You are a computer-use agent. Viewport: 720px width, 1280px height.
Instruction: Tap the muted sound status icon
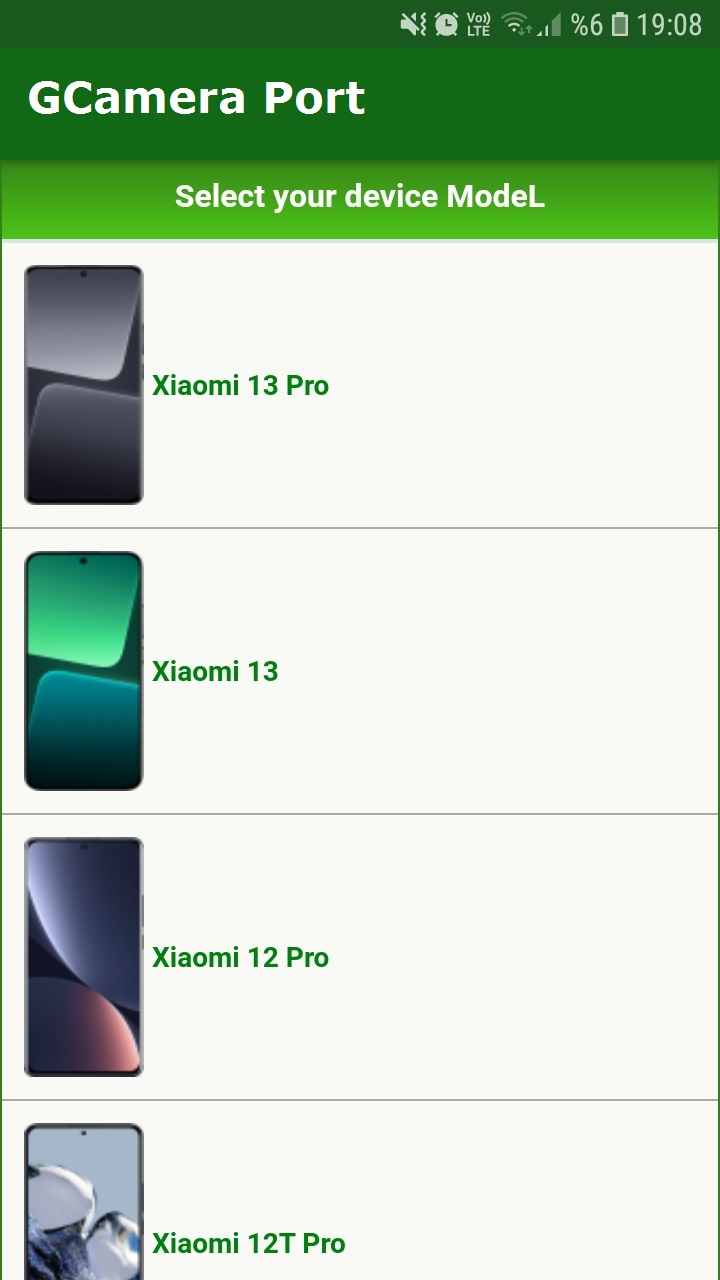[x=413, y=24]
